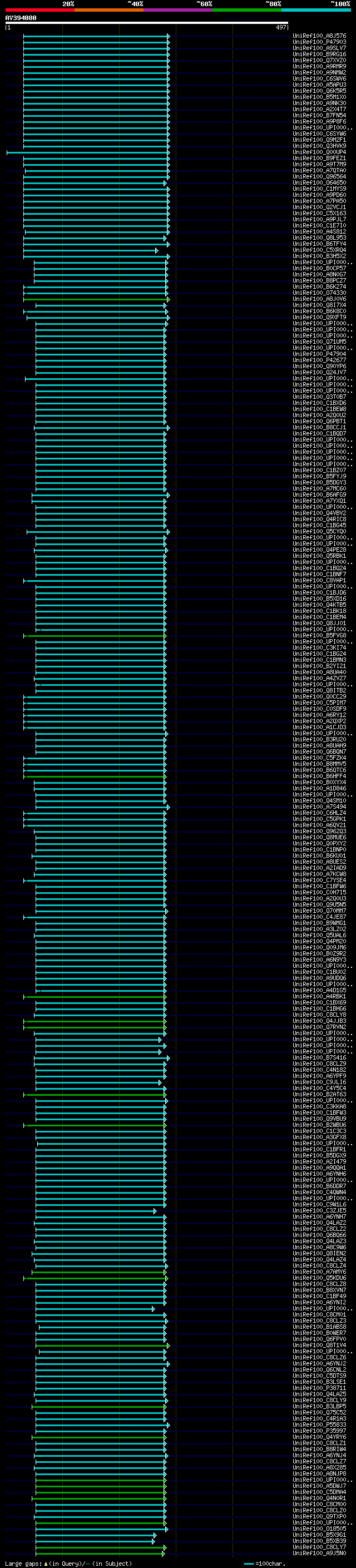The image size is (356, 1568).
Task: Select the UniRef100_Q71UM5 label
Action: click(319, 342)
